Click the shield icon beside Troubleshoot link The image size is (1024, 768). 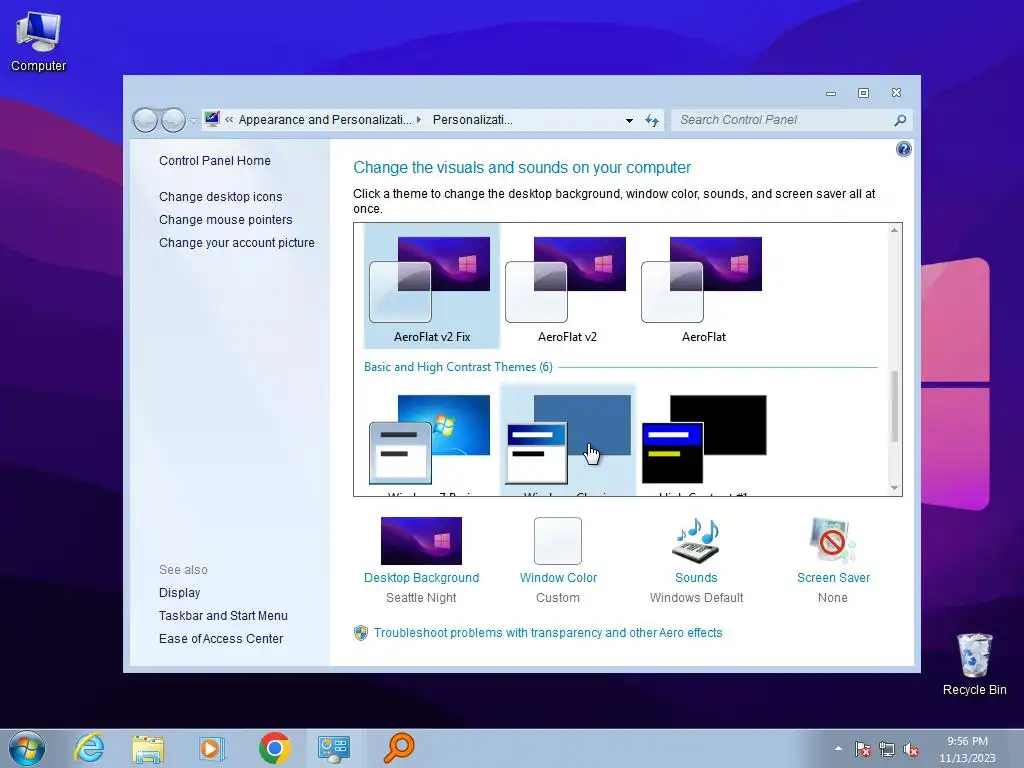tap(360, 633)
